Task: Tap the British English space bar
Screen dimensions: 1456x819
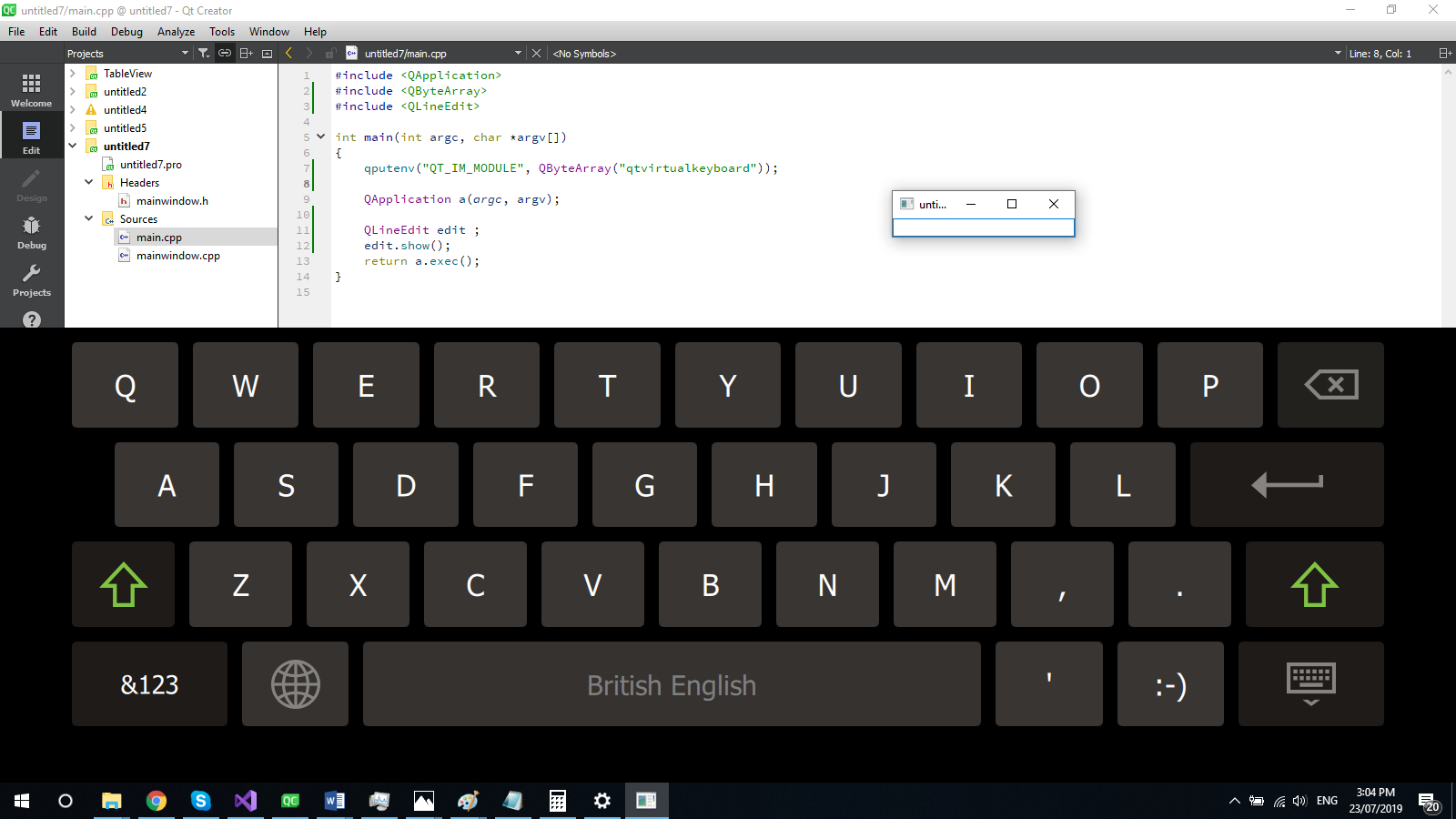Action: click(x=672, y=683)
